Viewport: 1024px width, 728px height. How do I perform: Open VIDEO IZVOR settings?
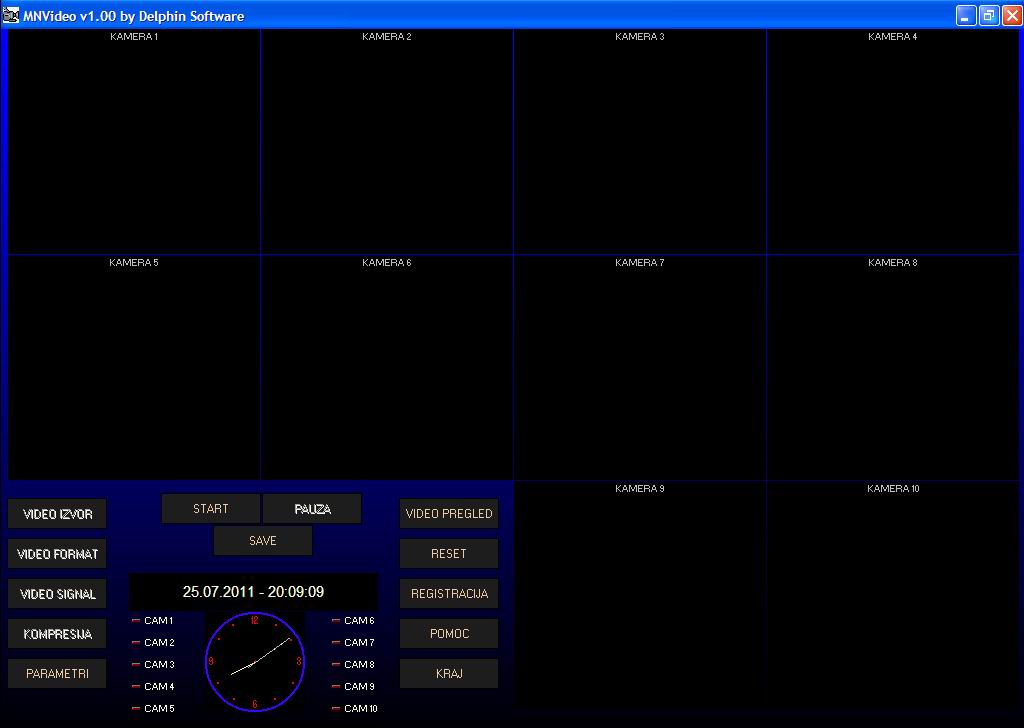tap(57, 514)
